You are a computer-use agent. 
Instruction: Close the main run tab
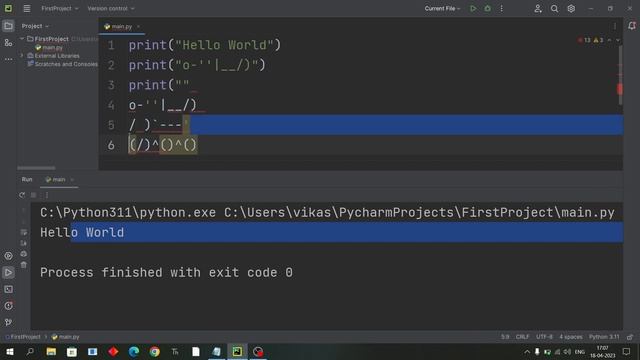[x=72, y=179]
